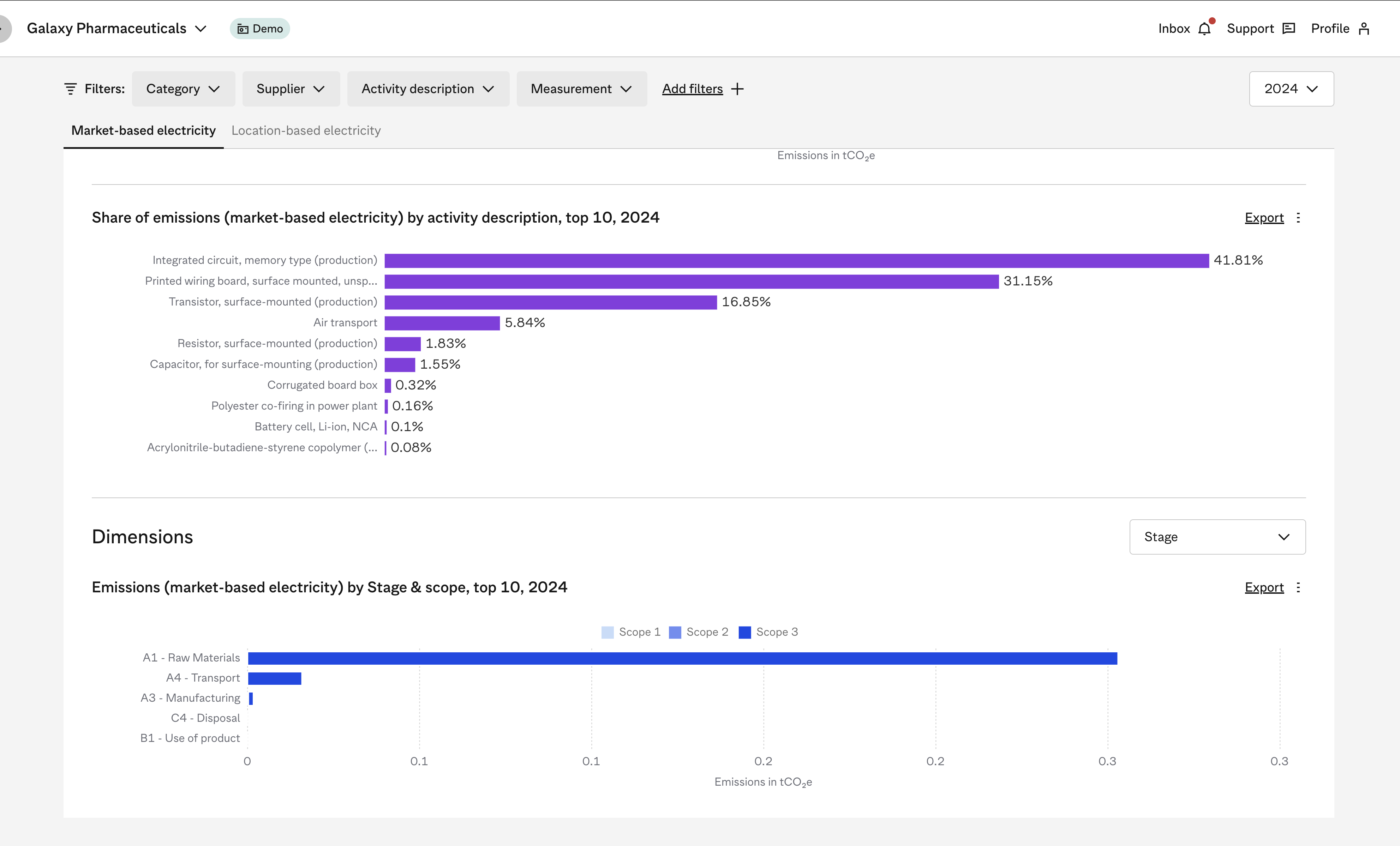The width and height of the screenshot is (1400, 846).
Task: Click the Scope 2 legend color square
Action: [675, 632]
